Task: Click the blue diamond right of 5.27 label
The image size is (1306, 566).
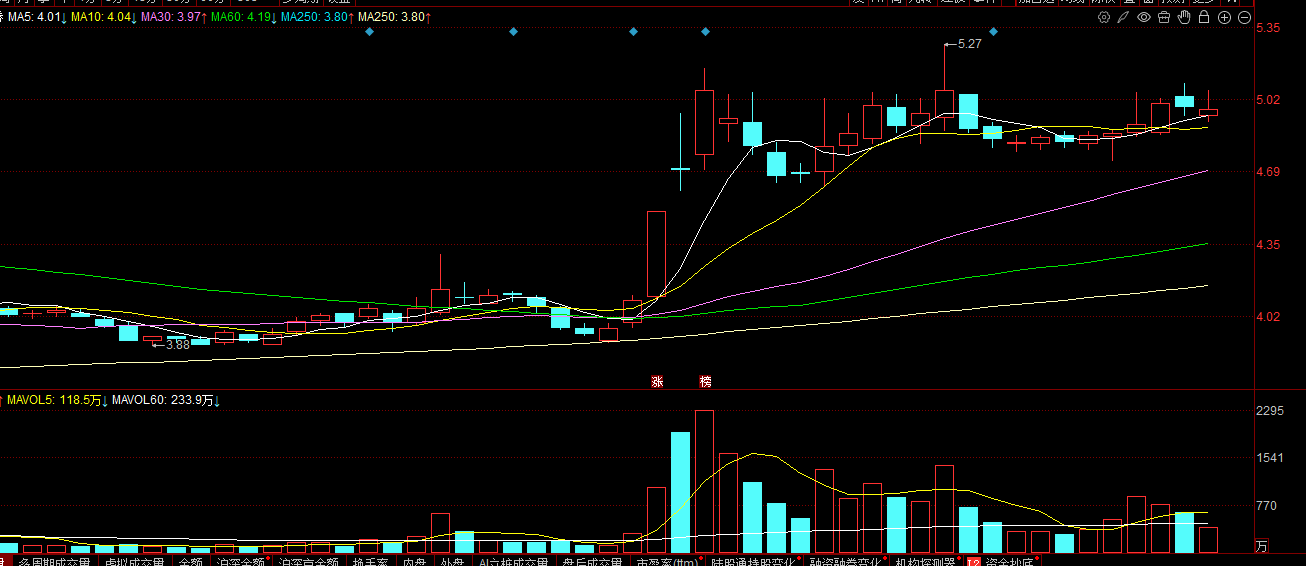Action: (993, 32)
